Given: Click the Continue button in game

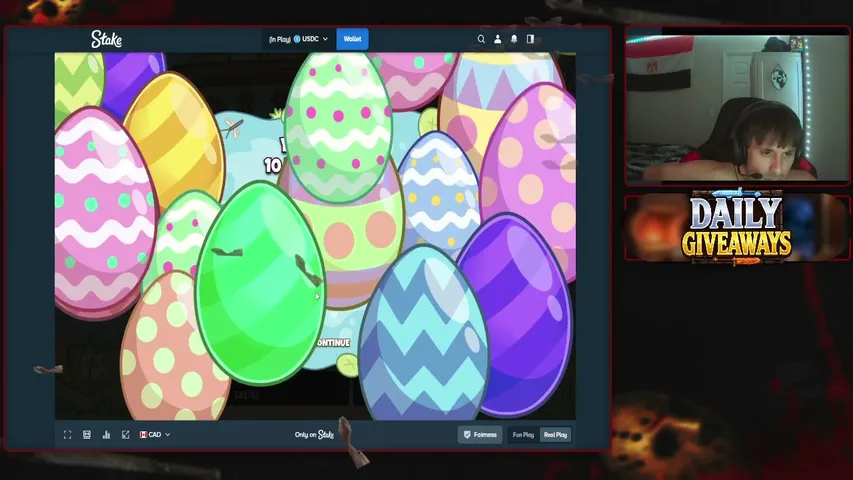Looking at the screenshot, I should (x=333, y=343).
